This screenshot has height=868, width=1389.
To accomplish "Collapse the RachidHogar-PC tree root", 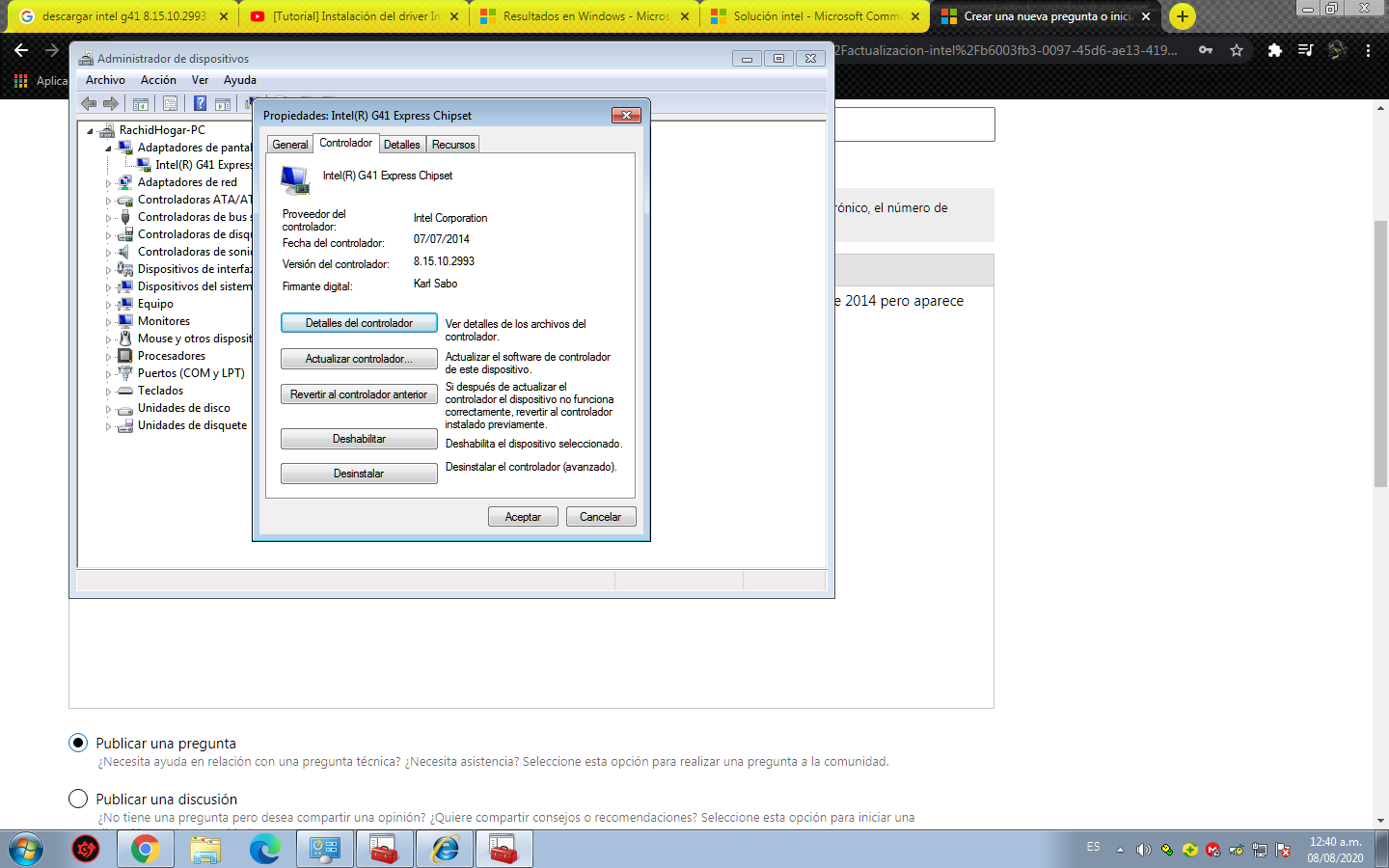I will (x=90, y=131).
